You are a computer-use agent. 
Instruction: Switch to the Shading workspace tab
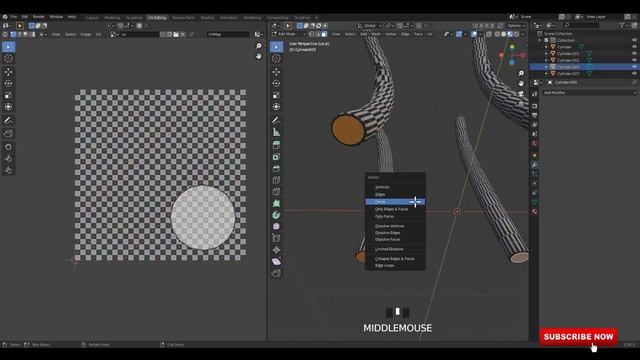(207, 18)
